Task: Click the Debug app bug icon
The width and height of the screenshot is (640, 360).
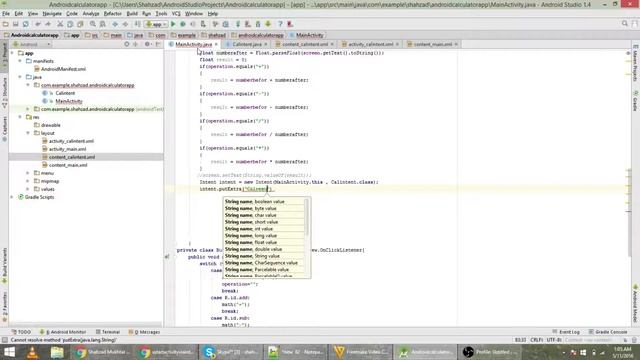Action: click(x=183, y=24)
